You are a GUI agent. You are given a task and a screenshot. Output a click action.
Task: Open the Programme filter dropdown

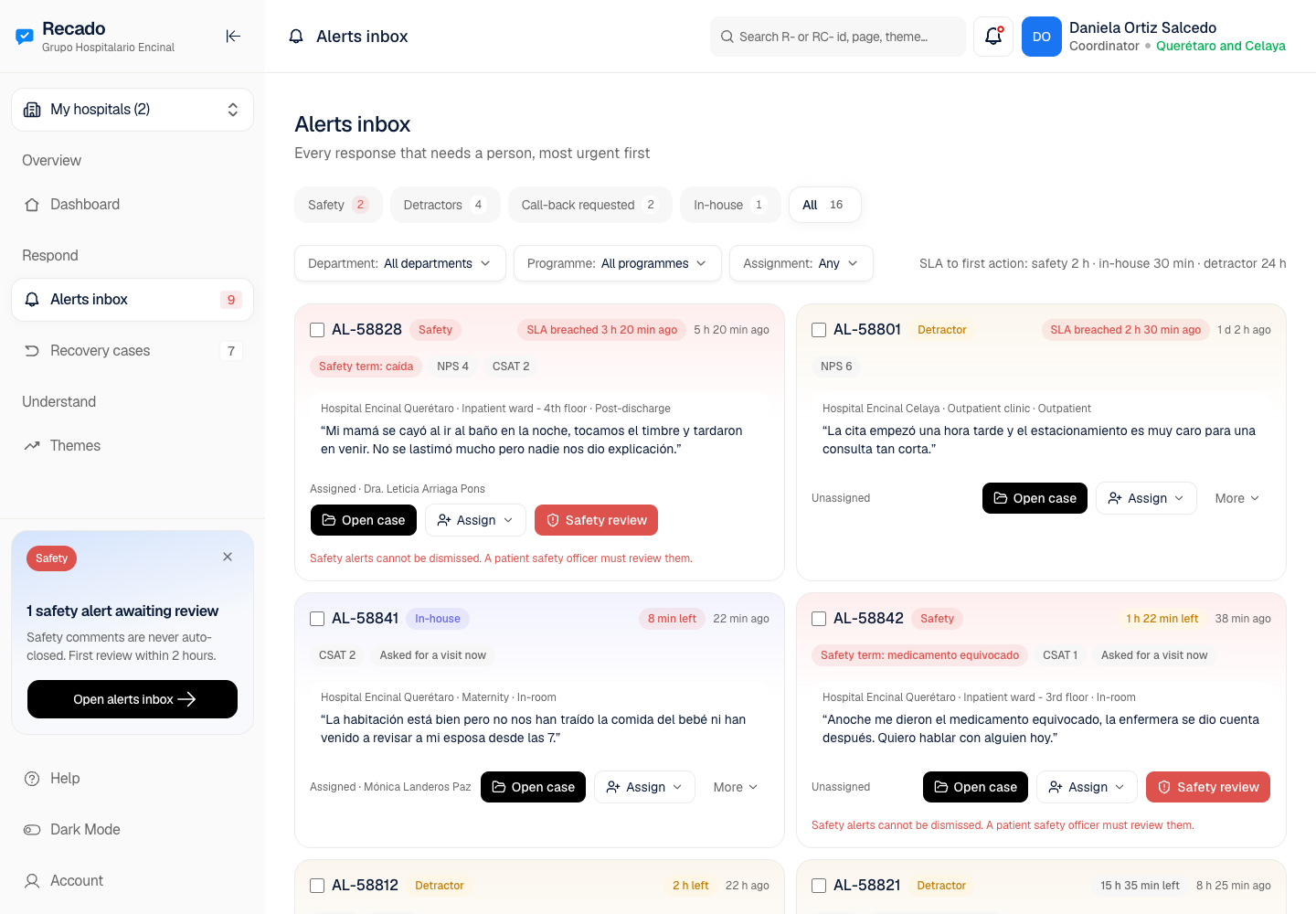pos(618,263)
